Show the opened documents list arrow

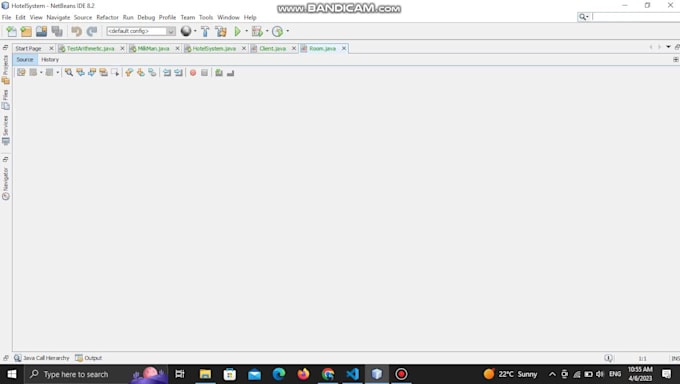(x=668, y=47)
